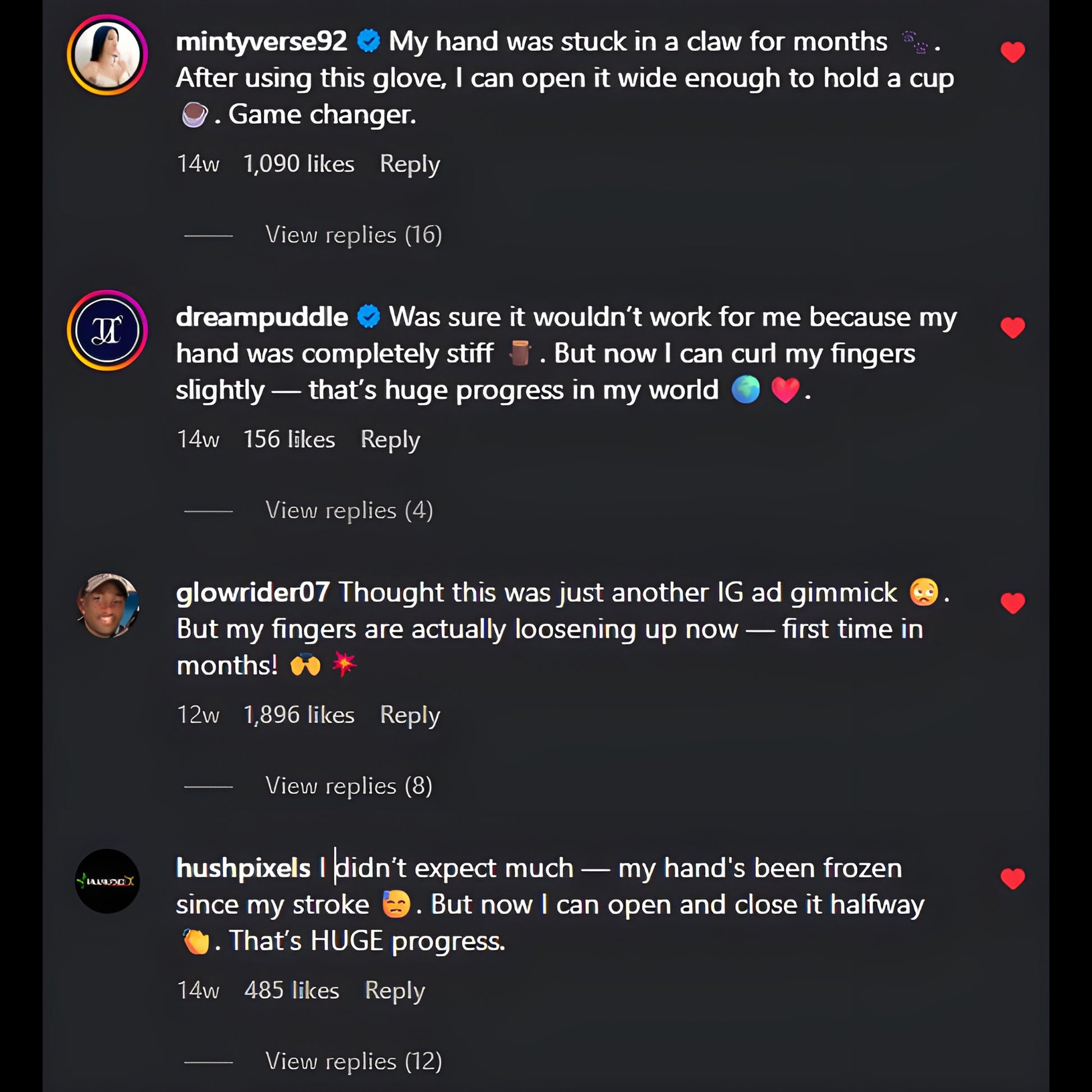
Task: Open the mintyverse92 username link
Action: pyautogui.click(x=261, y=42)
